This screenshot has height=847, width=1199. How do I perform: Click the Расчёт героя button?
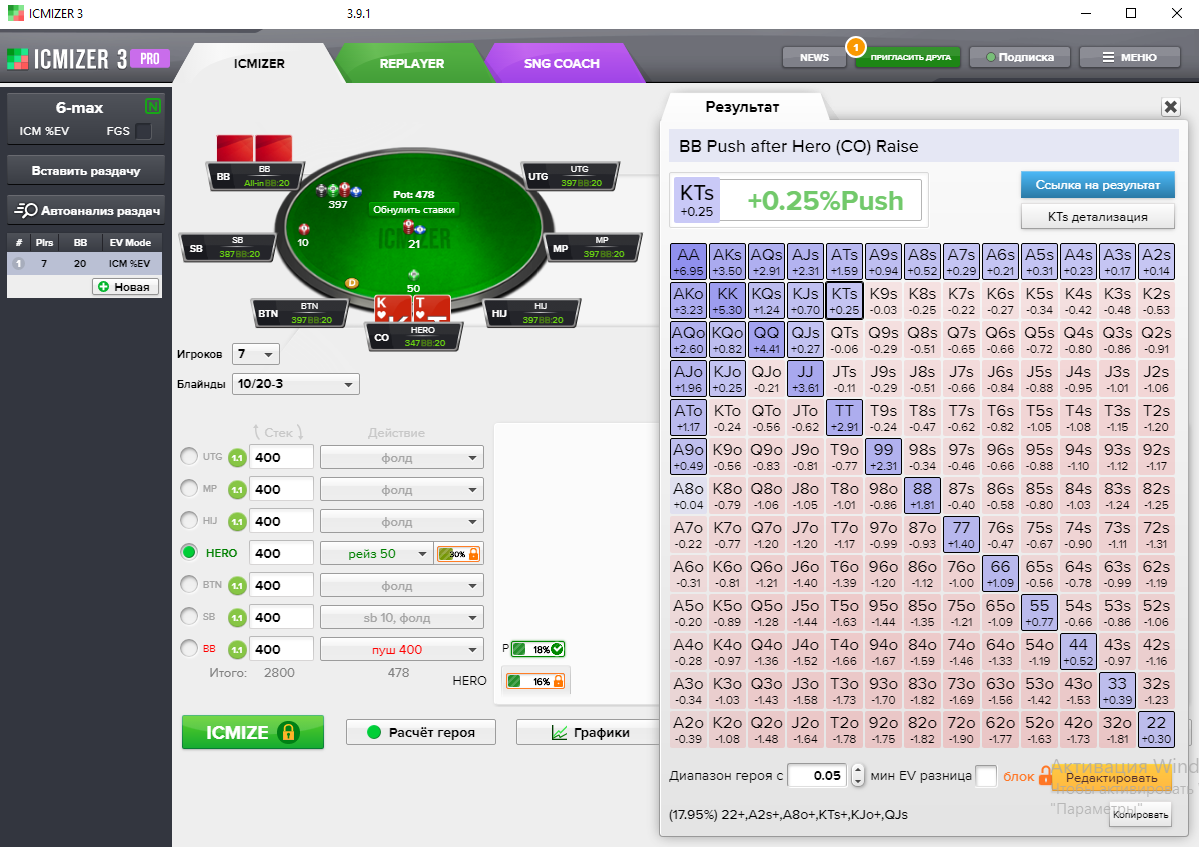pyautogui.click(x=421, y=732)
